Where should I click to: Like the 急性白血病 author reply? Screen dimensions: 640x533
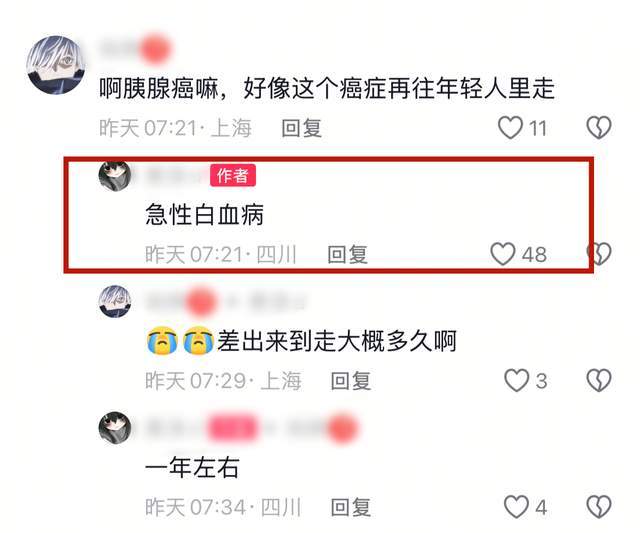pos(503,254)
